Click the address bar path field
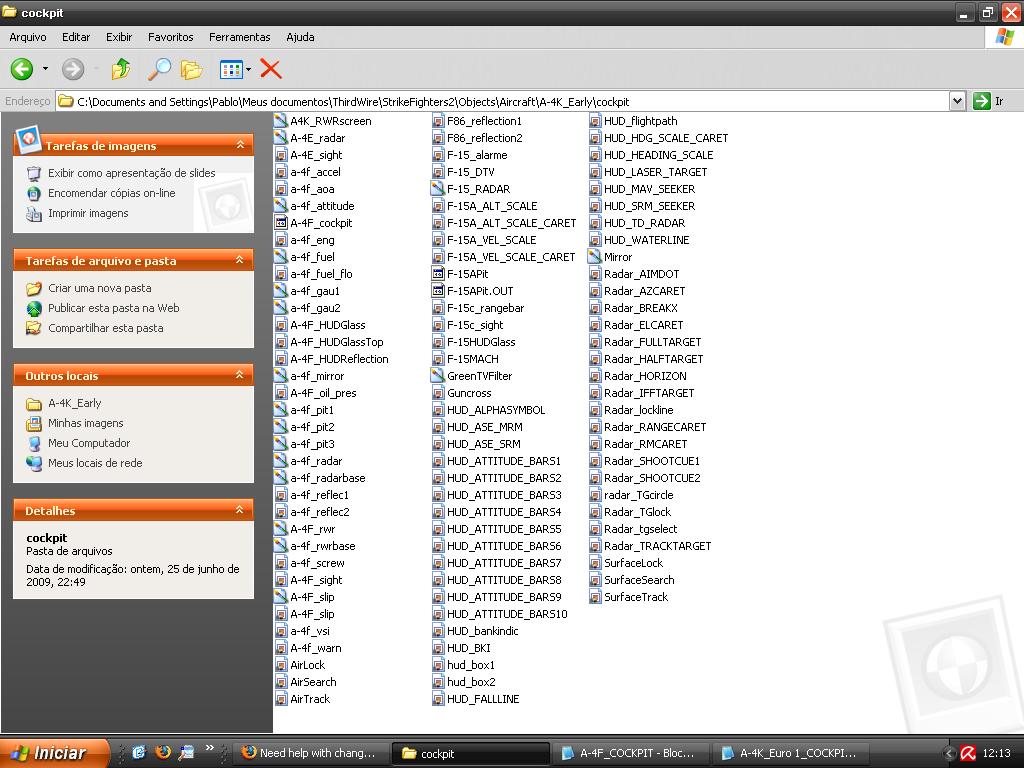 coord(502,101)
